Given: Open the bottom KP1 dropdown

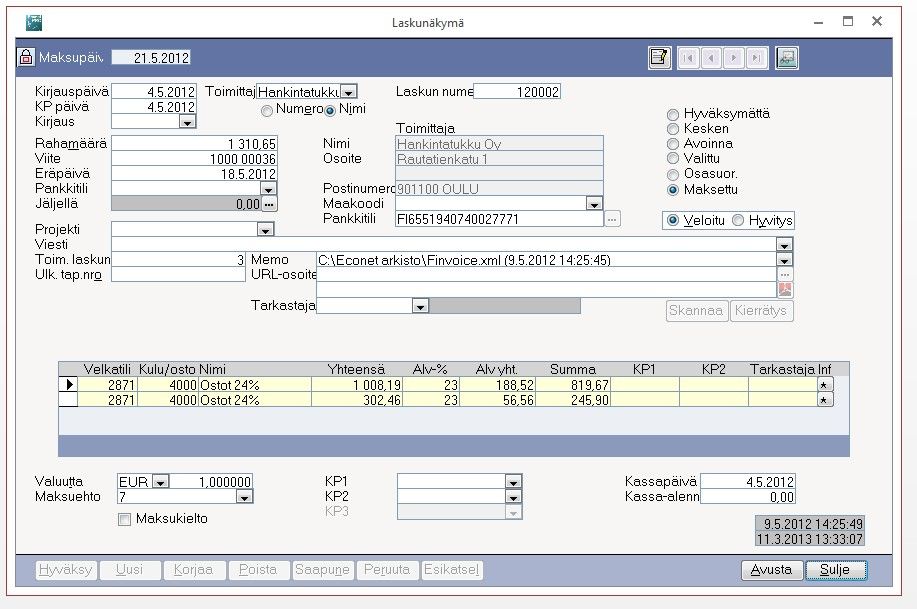Looking at the screenshot, I should [513, 481].
